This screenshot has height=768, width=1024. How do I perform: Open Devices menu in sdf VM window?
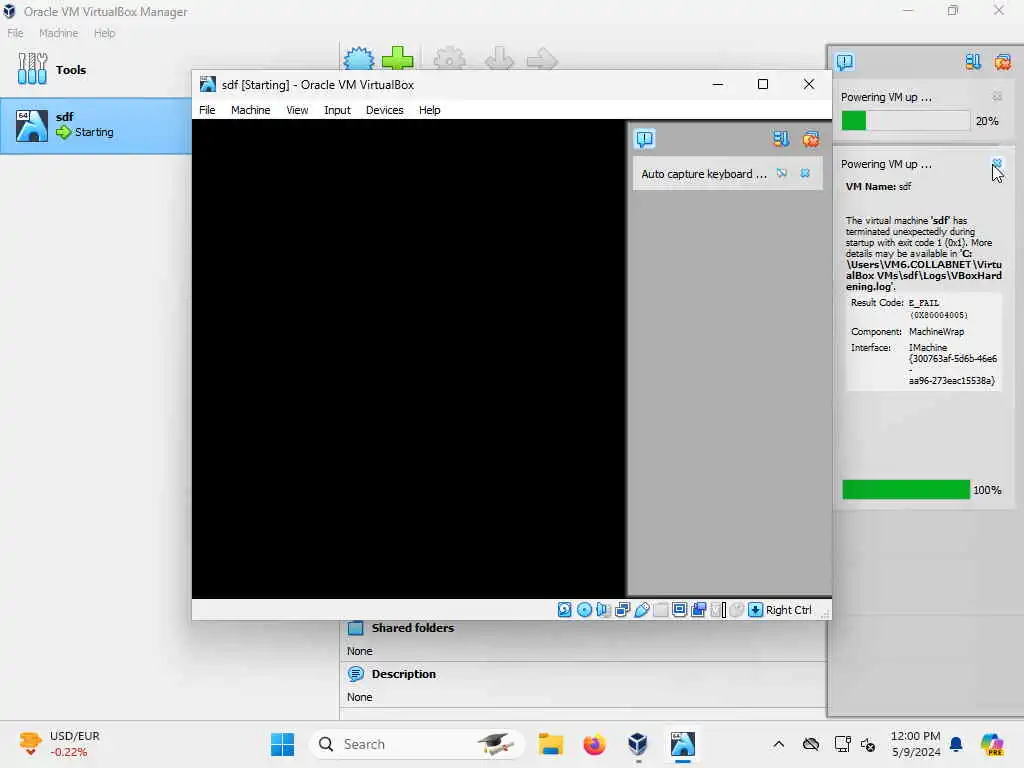pos(384,110)
